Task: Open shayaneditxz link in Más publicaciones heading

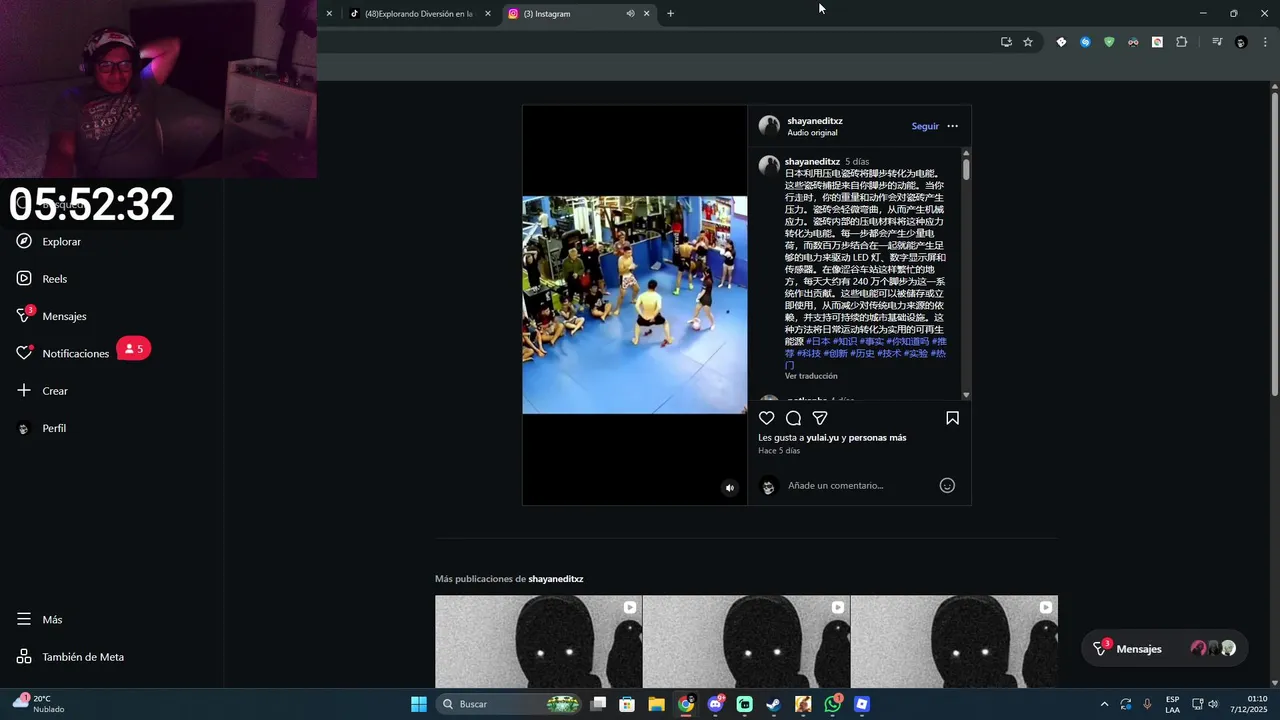Action: (556, 579)
